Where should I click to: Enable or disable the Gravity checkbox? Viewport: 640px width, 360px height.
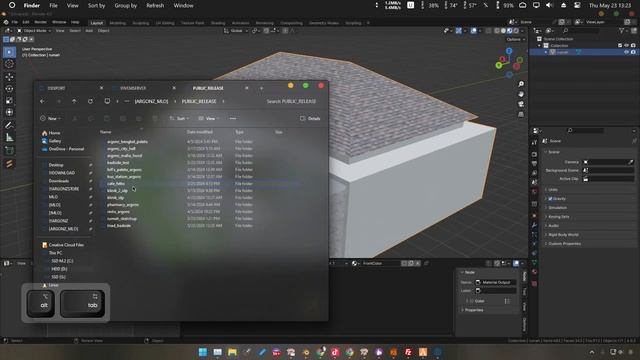pyautogui.click(x=550, y=199)
